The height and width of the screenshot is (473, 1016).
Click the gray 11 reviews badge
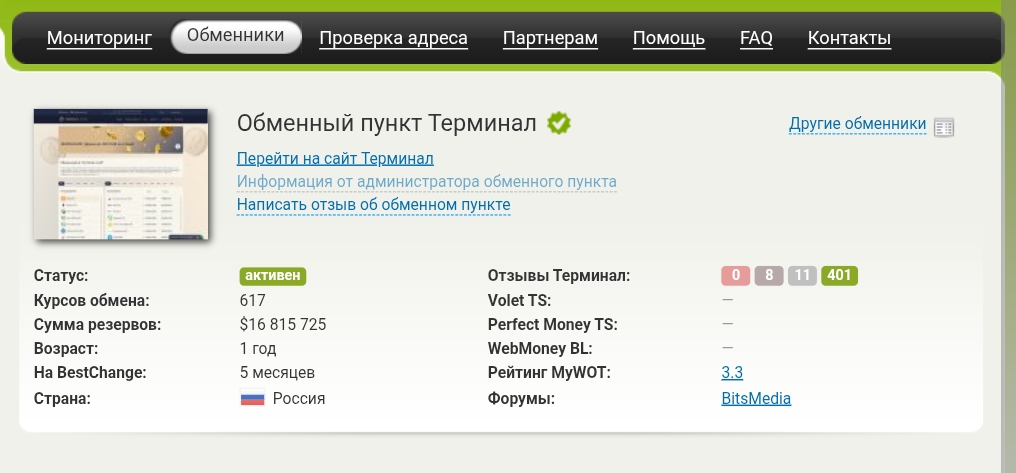pyautogui.click(x=802, y=275)
